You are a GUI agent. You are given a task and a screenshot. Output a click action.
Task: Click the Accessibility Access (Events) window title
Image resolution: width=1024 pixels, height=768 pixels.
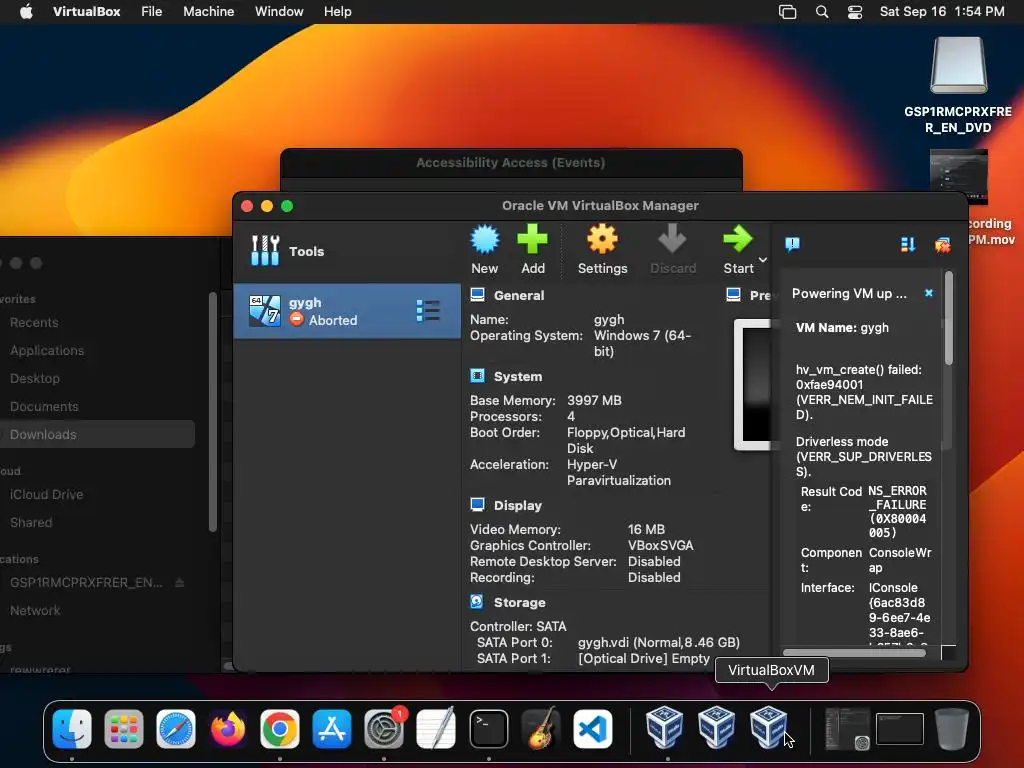(x=511, y=163)
